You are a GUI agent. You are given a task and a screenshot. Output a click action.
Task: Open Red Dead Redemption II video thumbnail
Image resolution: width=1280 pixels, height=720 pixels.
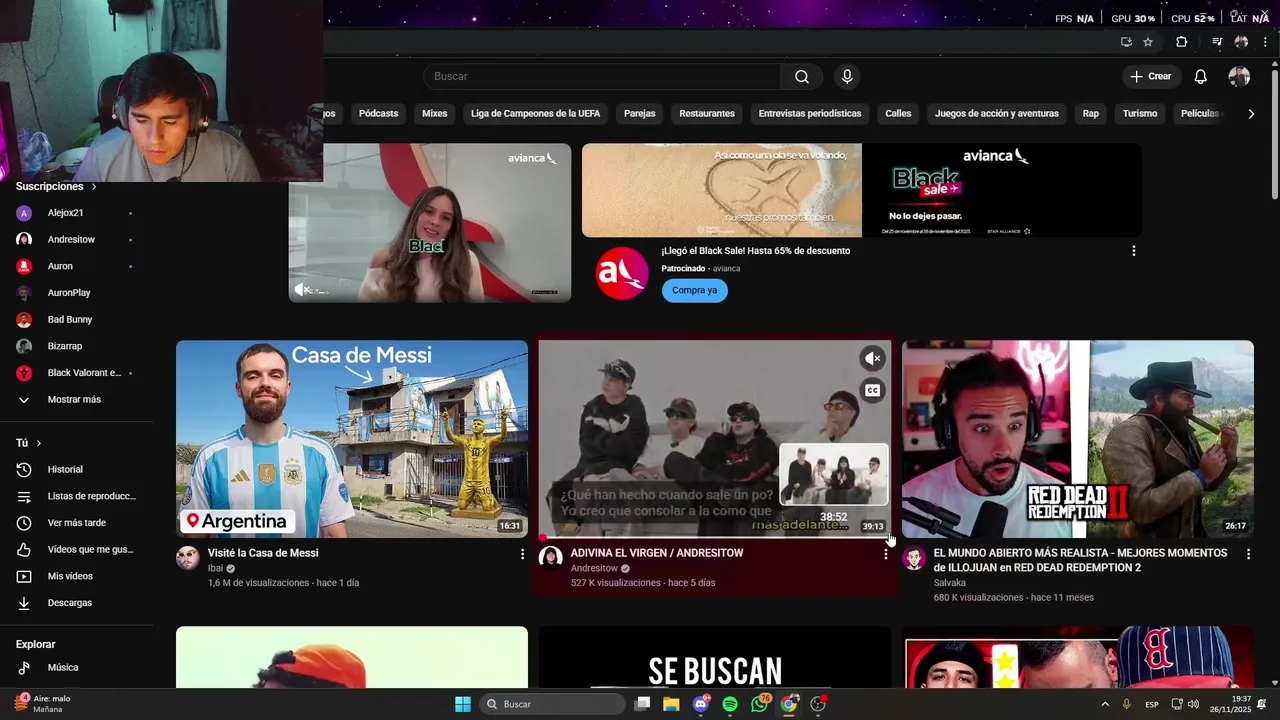(x=1078, y=439)
